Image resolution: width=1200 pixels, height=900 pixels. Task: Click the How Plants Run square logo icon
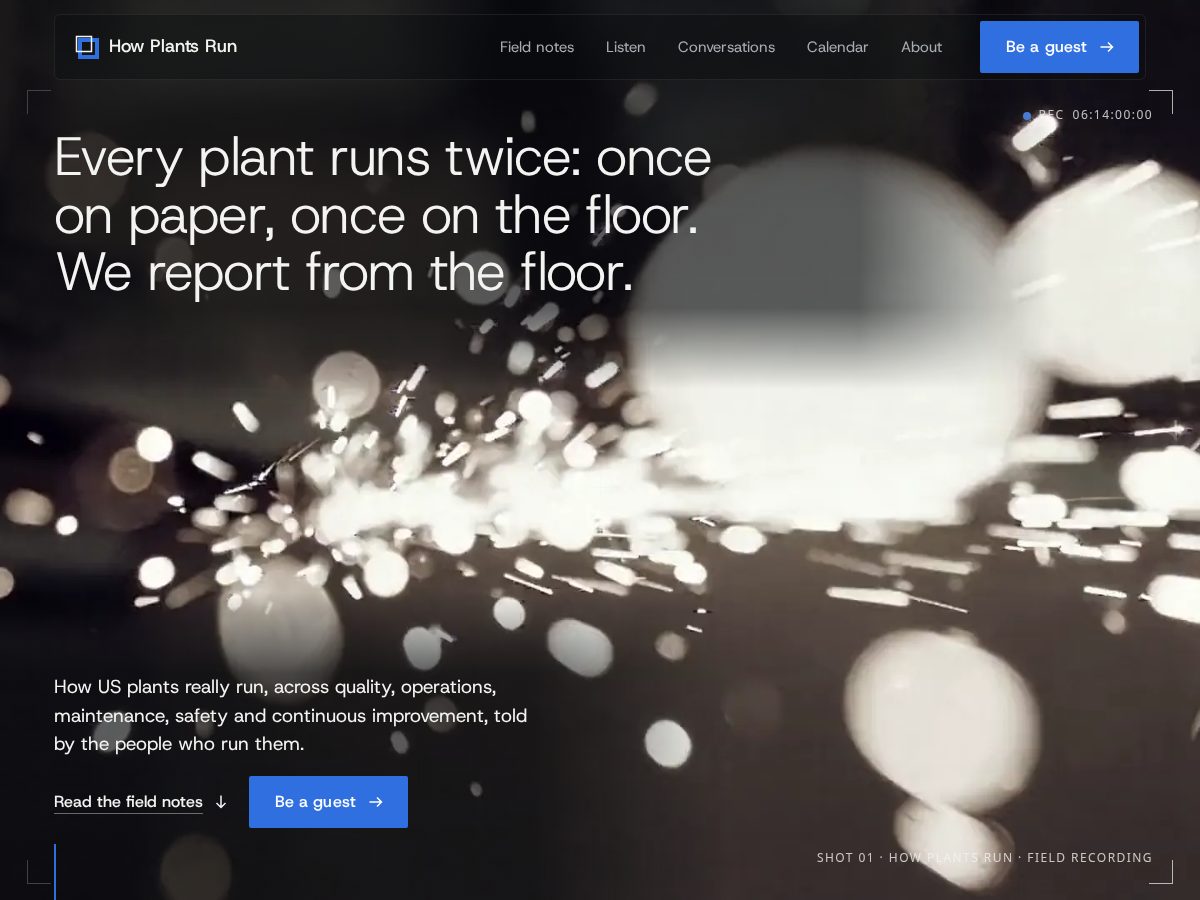(87, 47)
